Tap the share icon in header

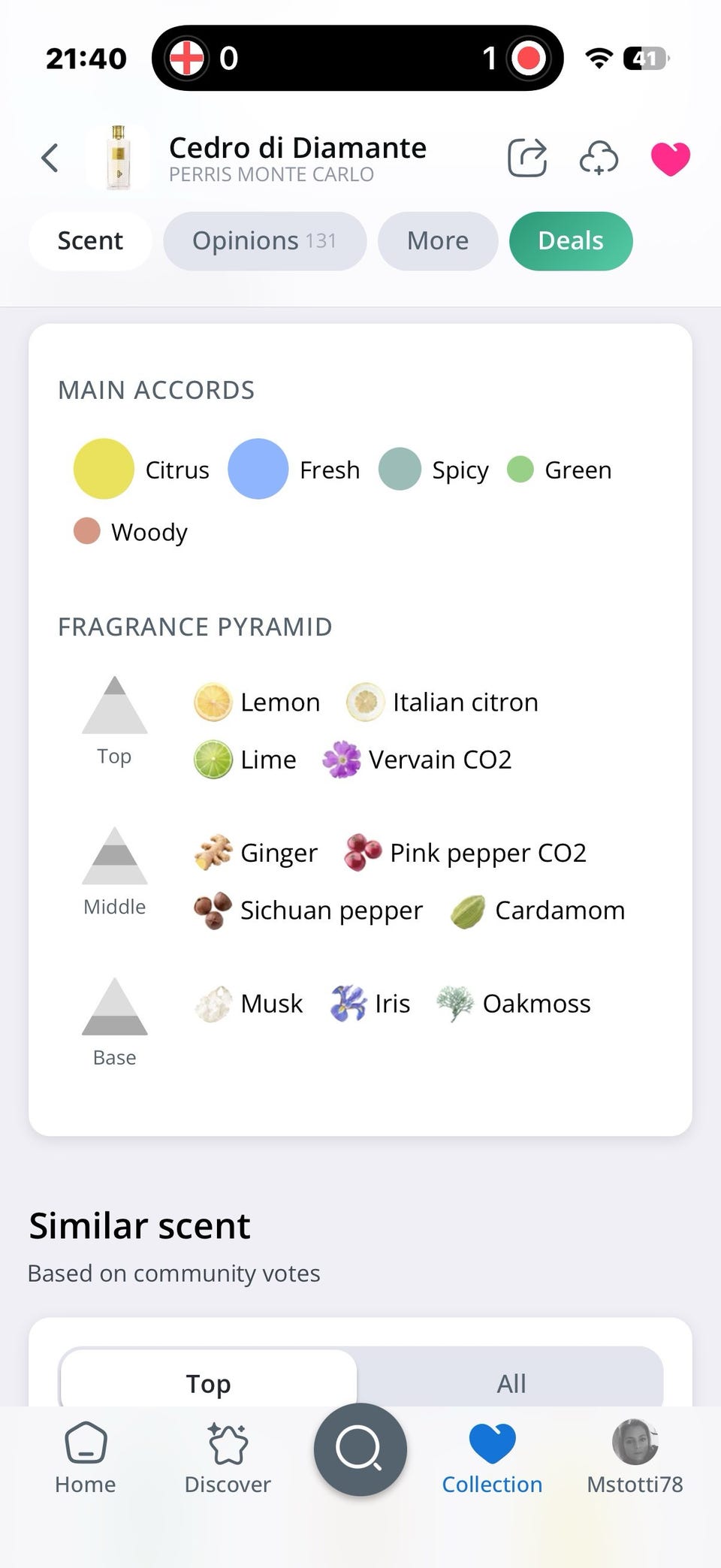click(527, 158)
